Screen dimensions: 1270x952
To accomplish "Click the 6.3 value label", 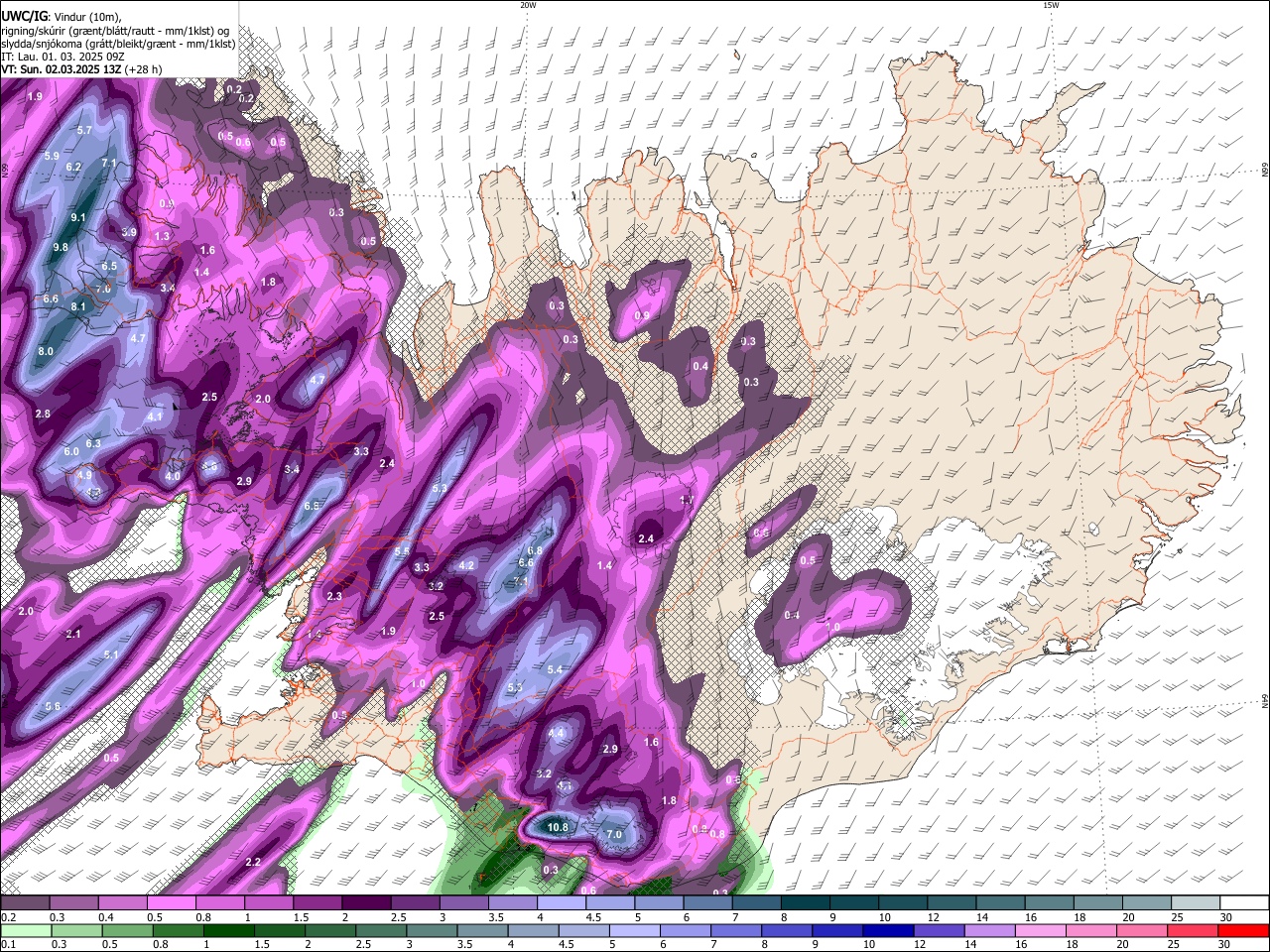I will tap(94, 443).
